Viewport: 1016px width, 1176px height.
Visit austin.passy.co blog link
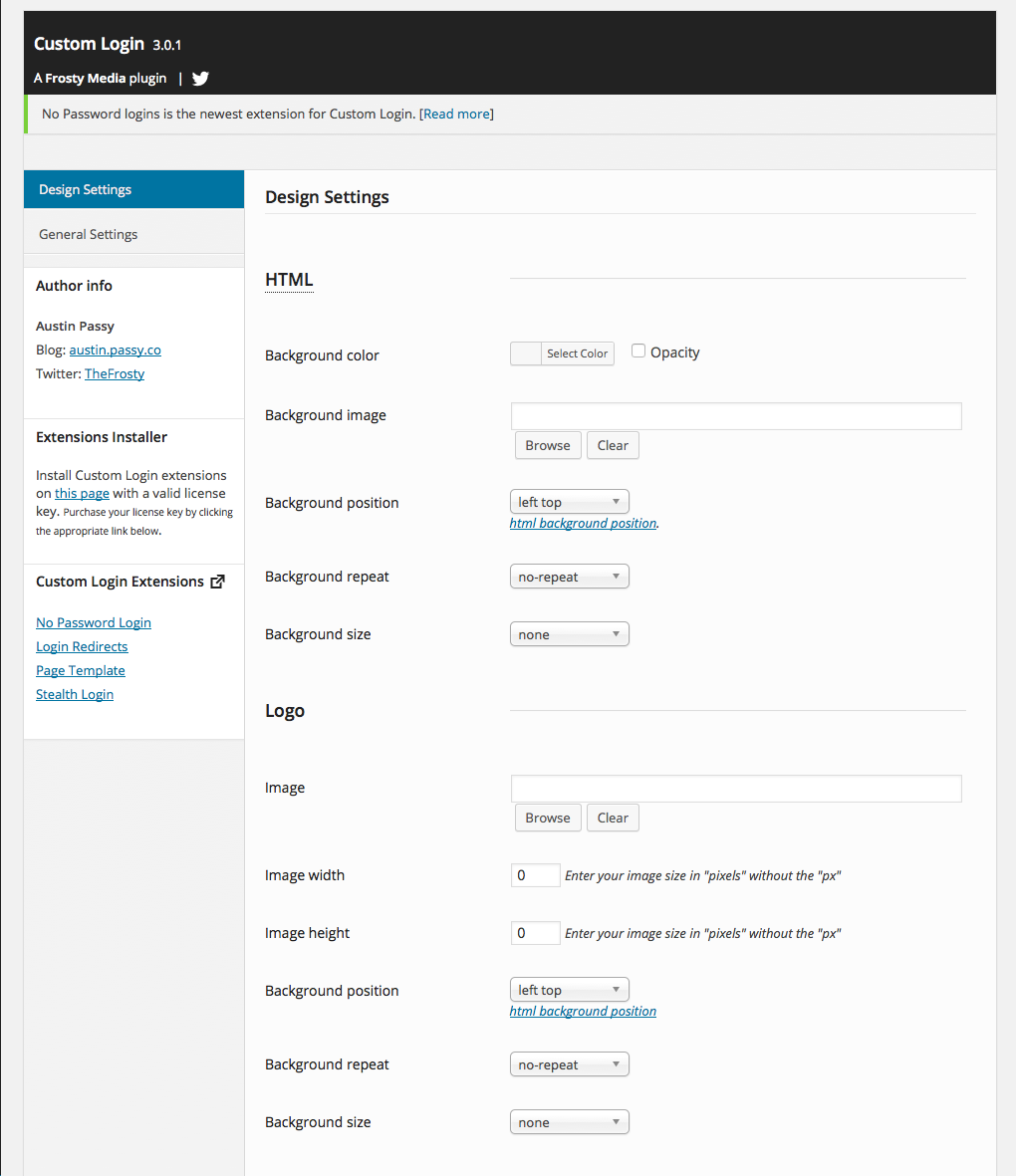[x=115, y=350]
